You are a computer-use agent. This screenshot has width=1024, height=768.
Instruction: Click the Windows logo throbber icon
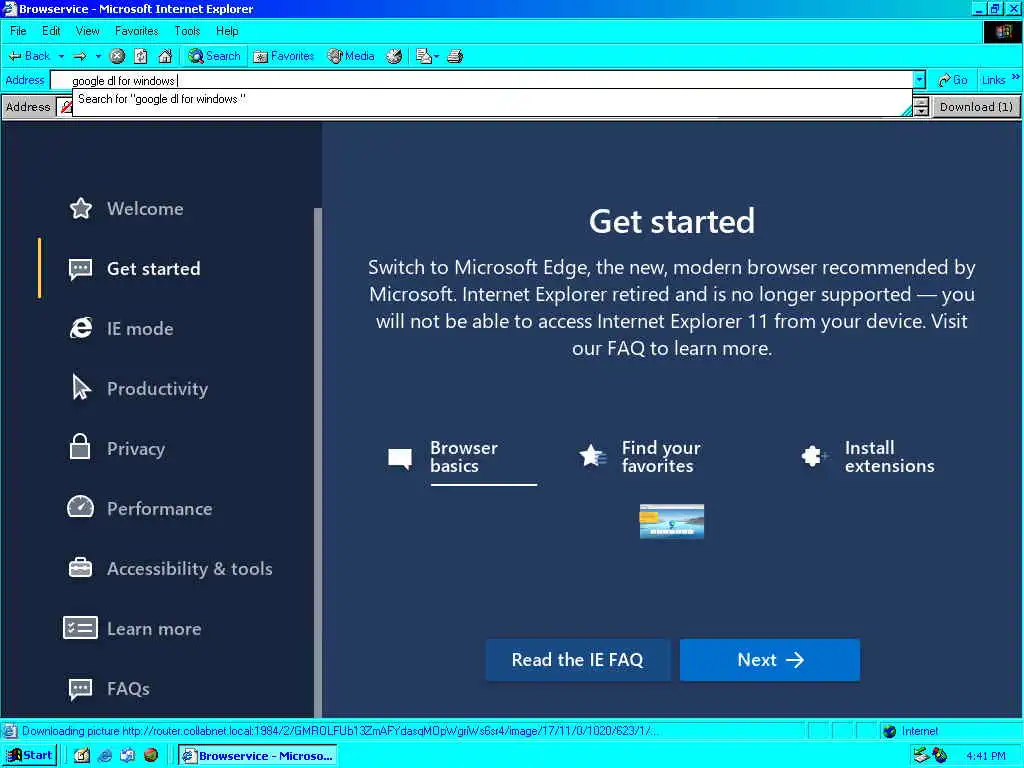tap(1002, 31)
